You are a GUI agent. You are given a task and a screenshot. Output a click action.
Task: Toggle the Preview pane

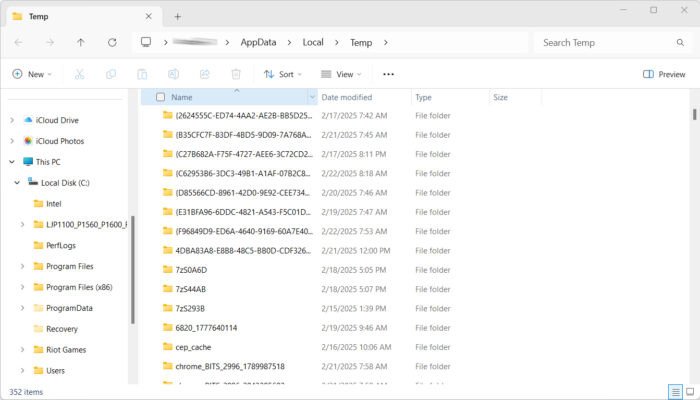664,74
